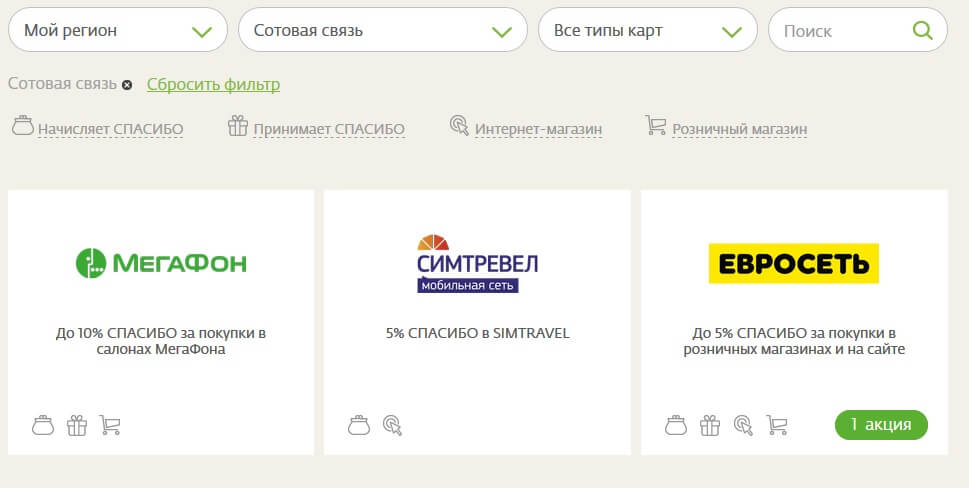Open the МегаФон partner logo
Image resolution: width=969 pixels, height=488 pixels.
click(x=161, y=263)
